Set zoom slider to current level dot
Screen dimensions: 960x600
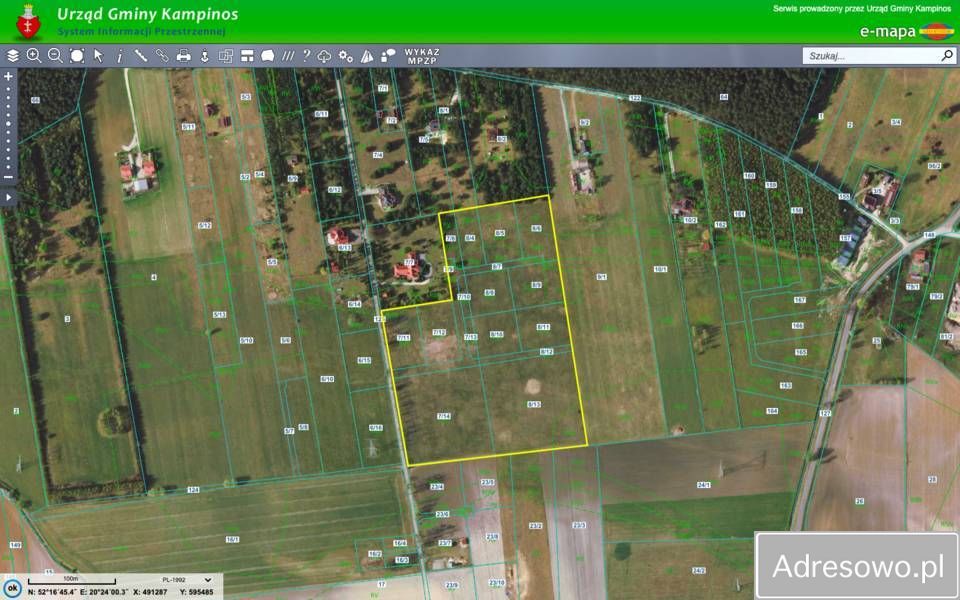(x=9, y=124)
